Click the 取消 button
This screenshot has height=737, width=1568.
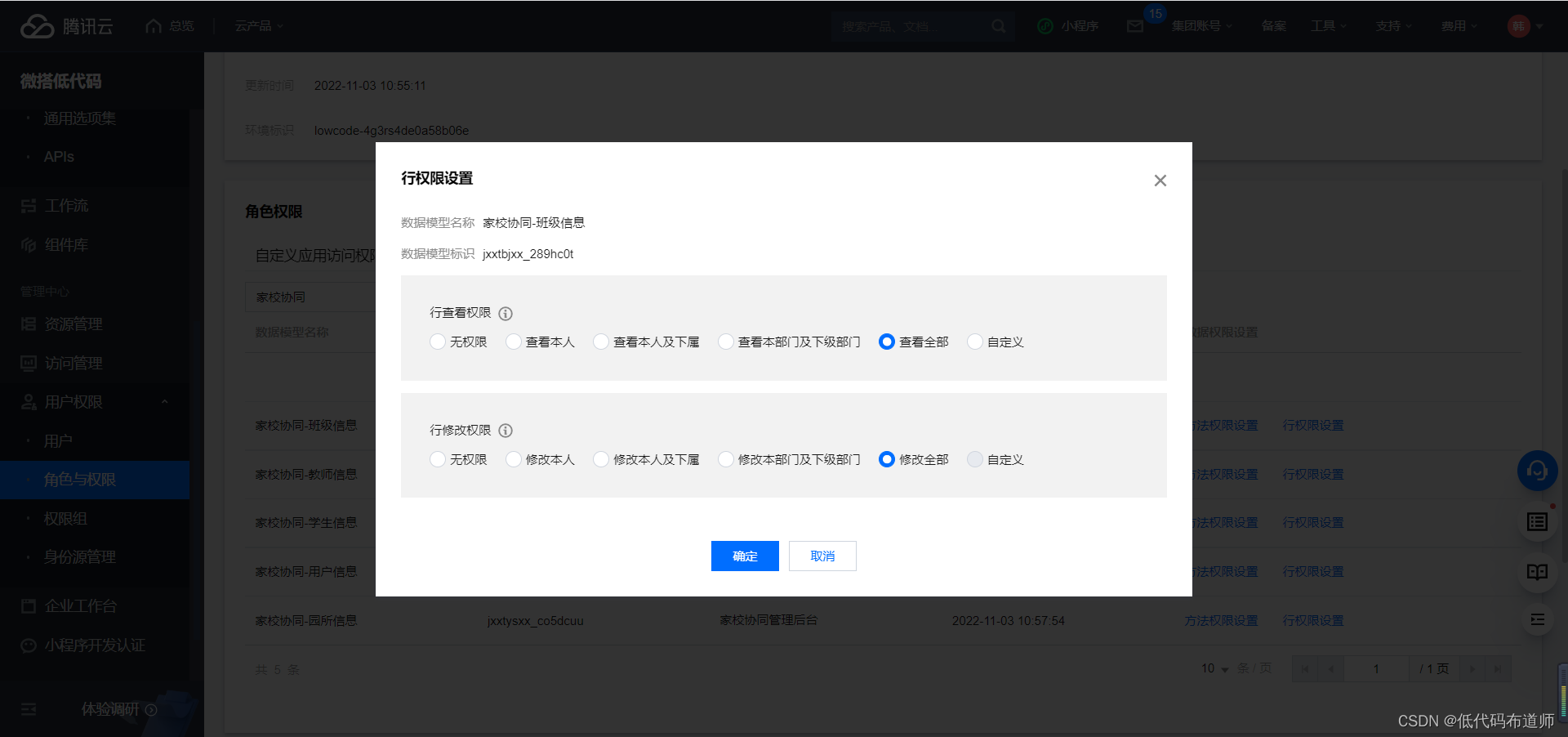point(822,556)
